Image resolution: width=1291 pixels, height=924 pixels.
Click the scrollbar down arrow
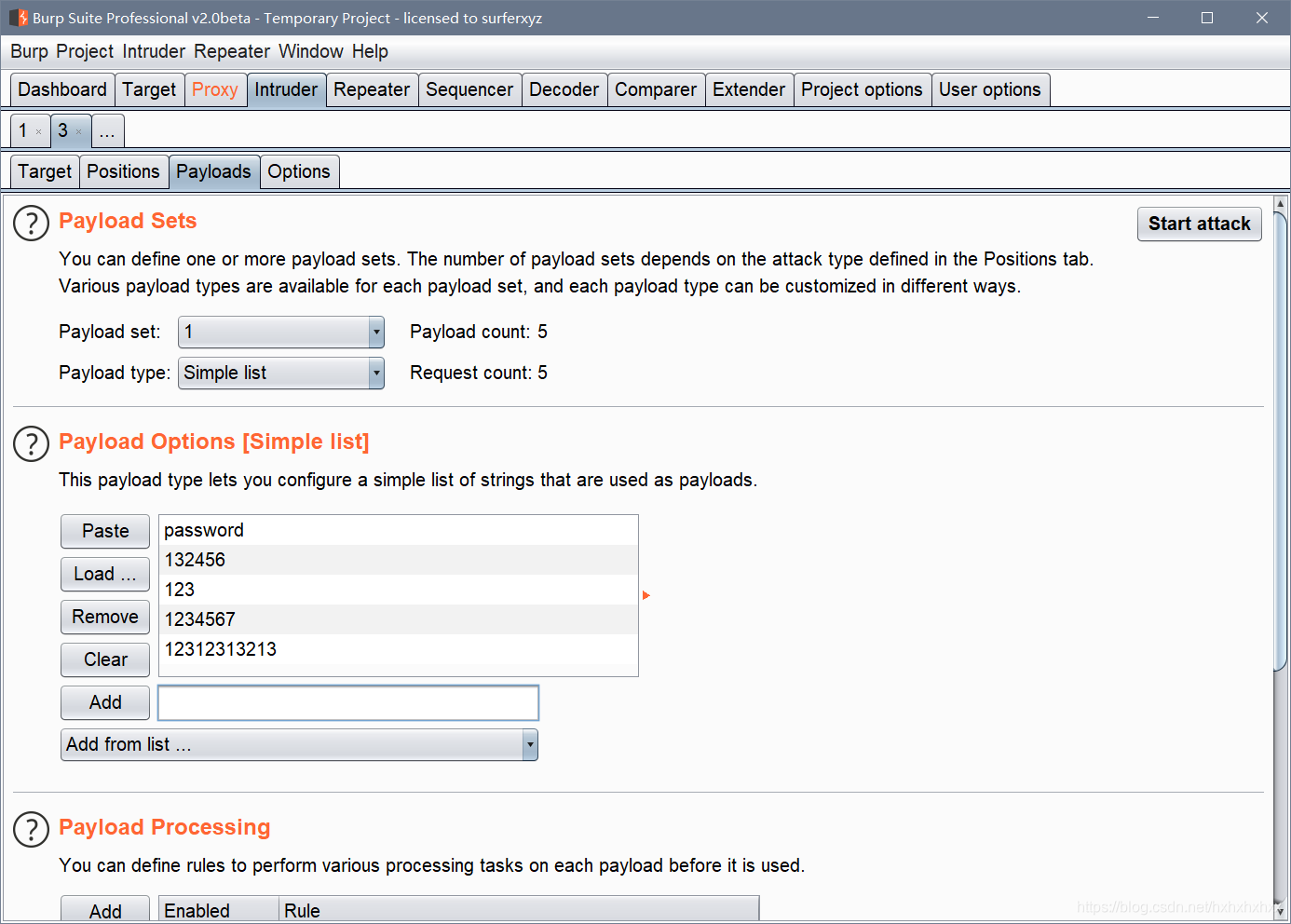coord(1281,911)
